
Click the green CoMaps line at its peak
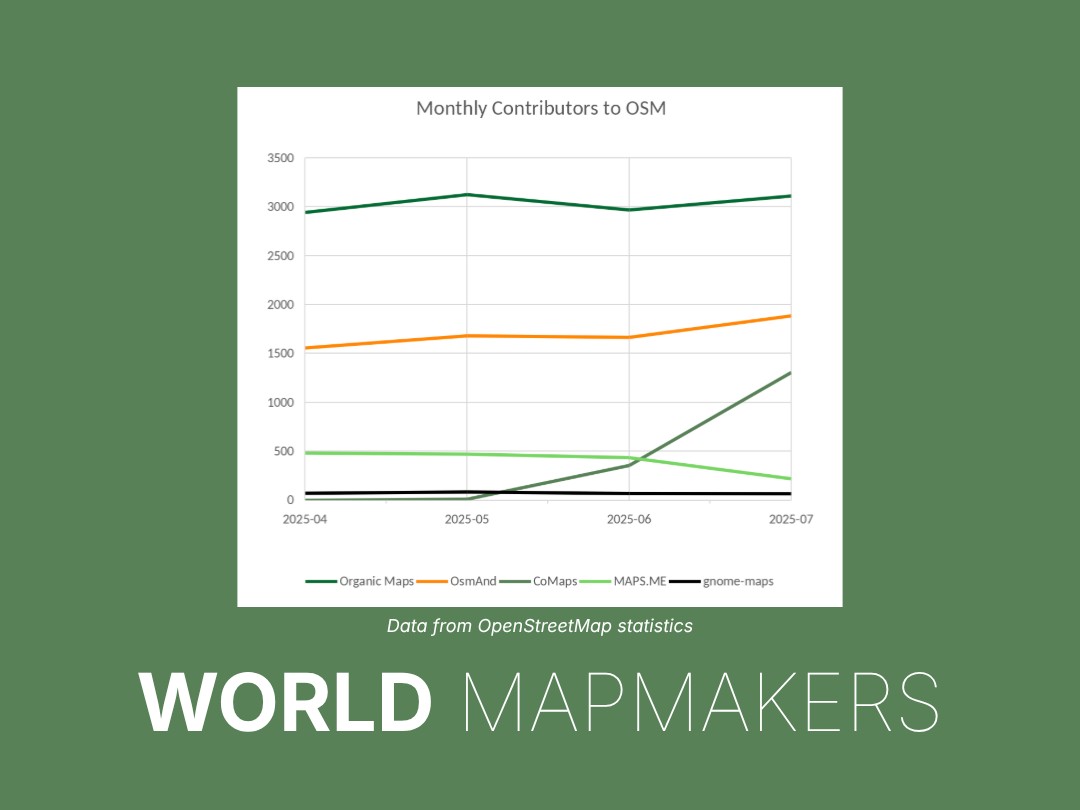(789, 372)
